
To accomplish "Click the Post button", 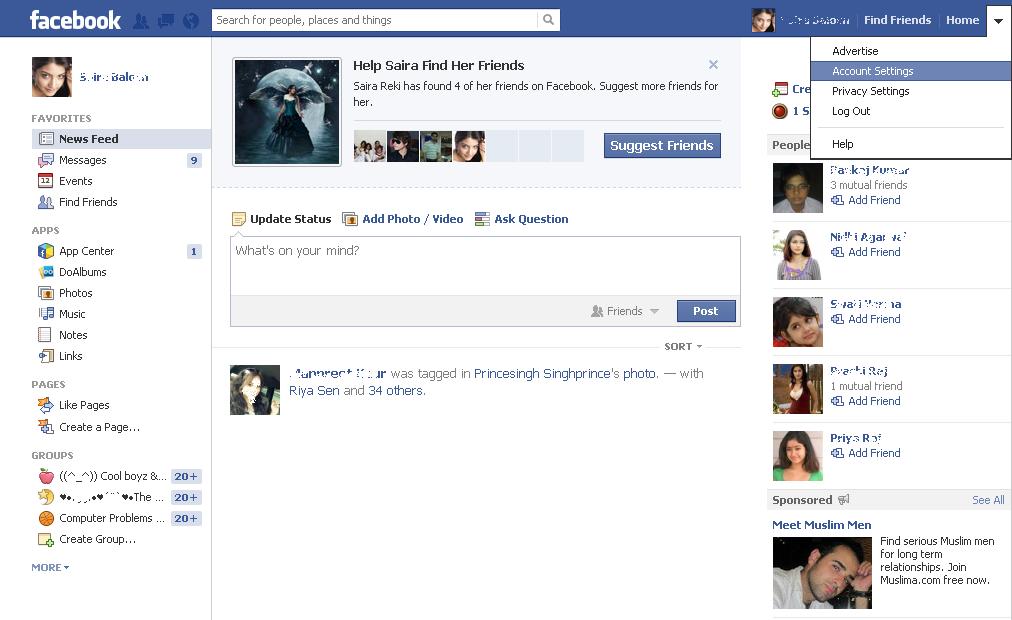I will [705, 311].
